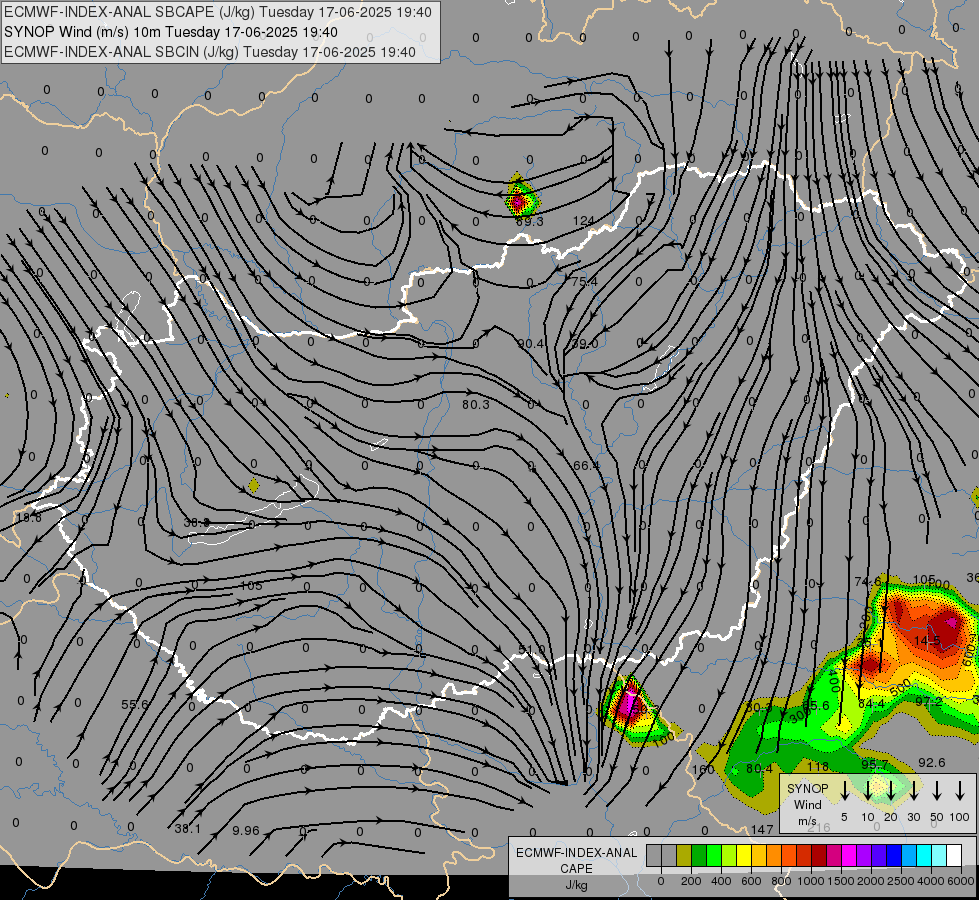Click the 4000 tick label in the CAPE legend

click(x=931, y=881)
